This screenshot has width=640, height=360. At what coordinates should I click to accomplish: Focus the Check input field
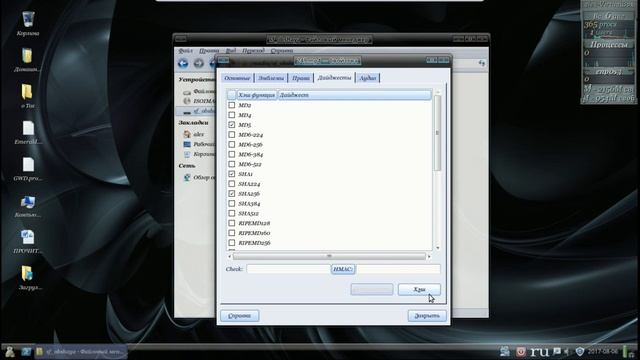pos(288,269)
